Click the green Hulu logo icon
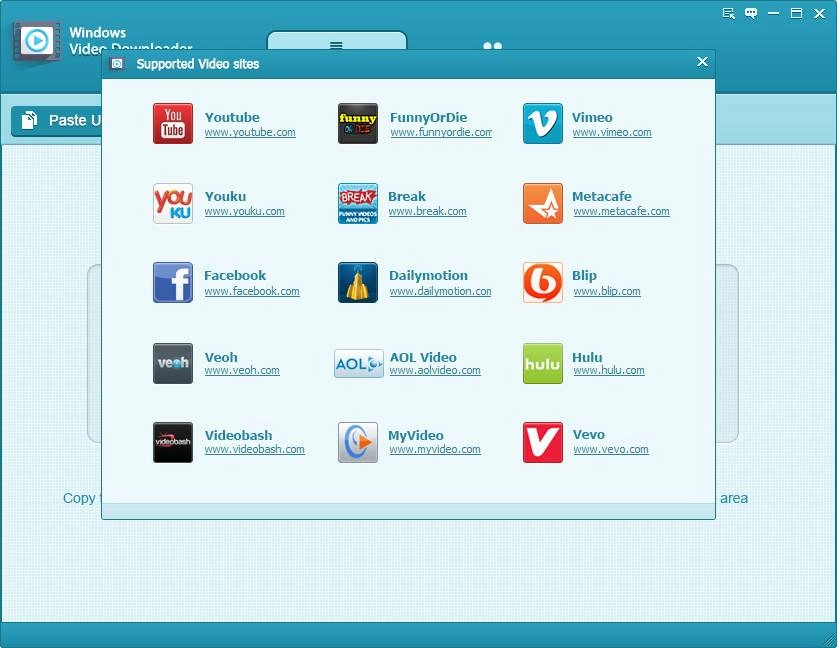The height and width of the screenshot is (648, 837). click(543, 363)
